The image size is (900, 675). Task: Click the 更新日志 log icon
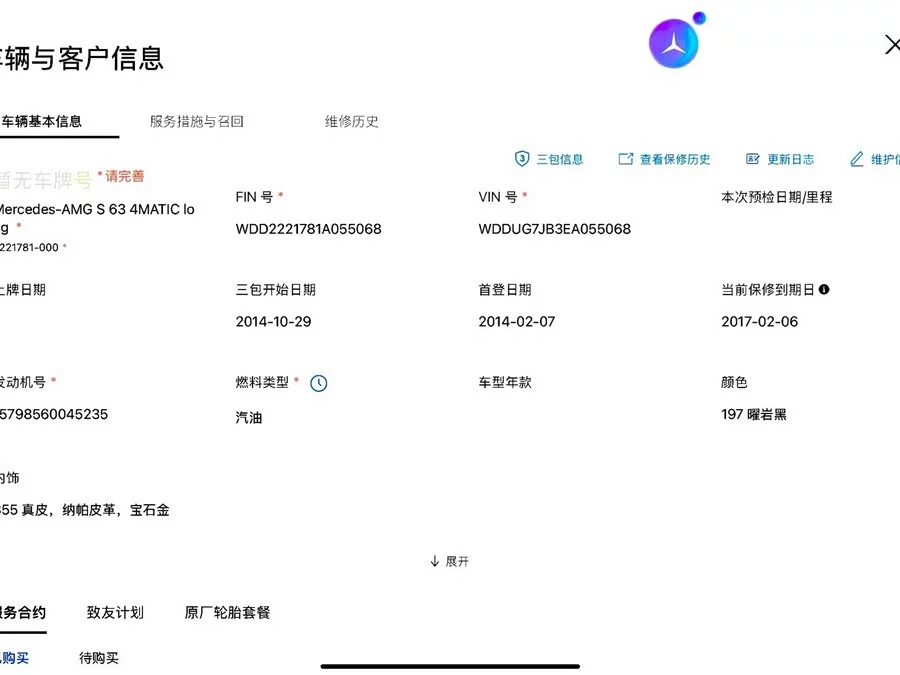752,158
